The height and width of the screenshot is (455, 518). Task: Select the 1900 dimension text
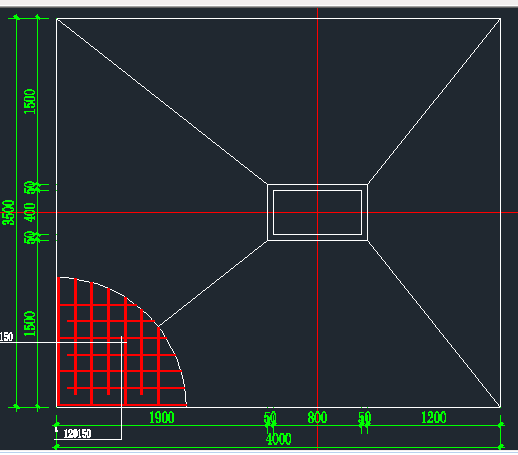tap(162, 418)
